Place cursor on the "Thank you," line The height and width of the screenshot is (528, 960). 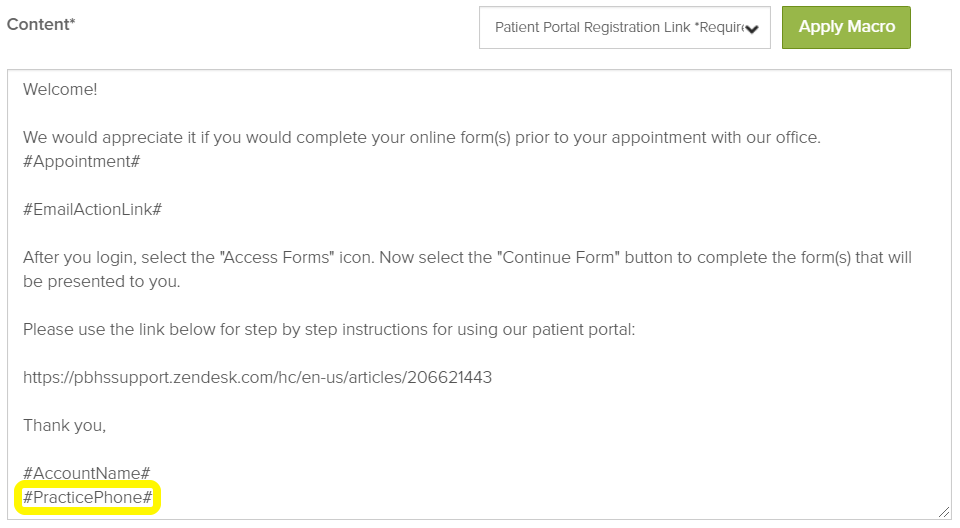click(64, 425)
